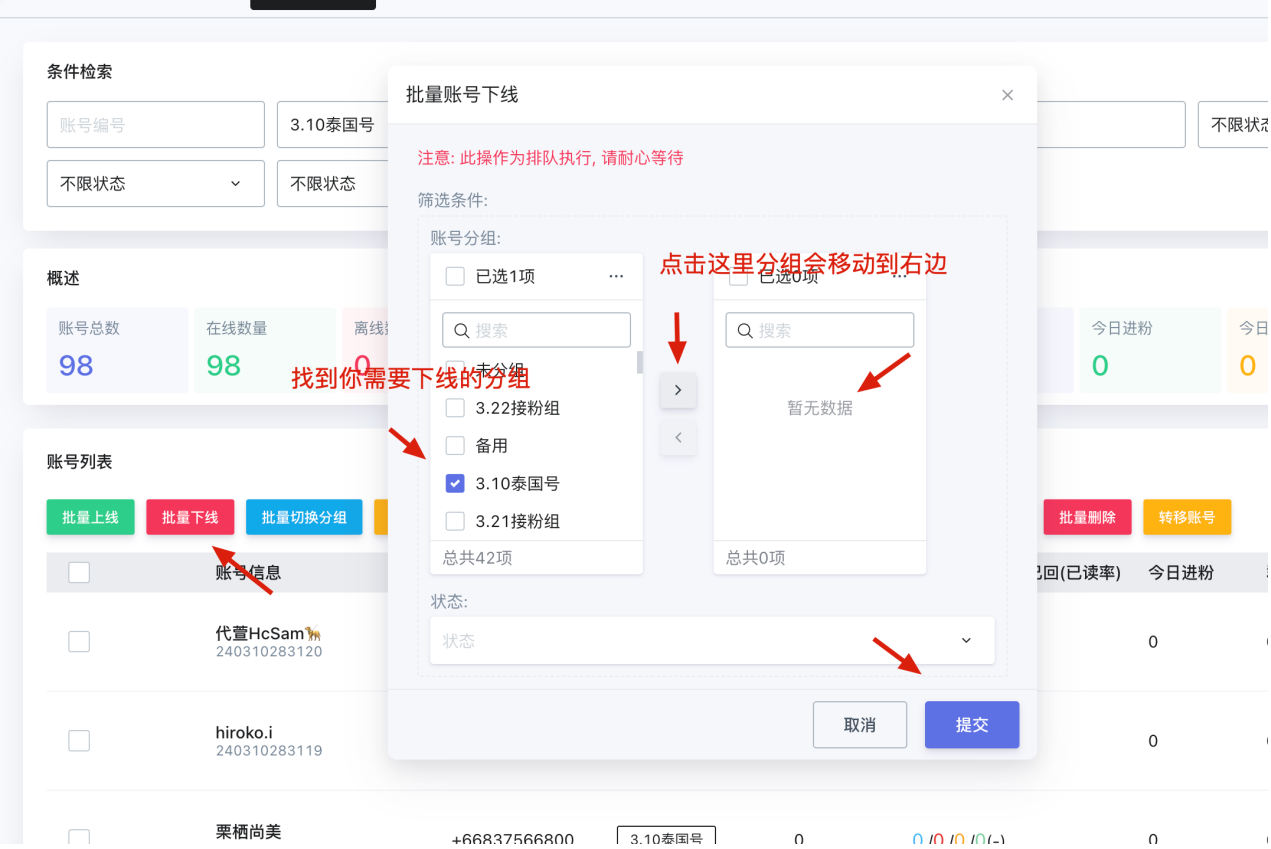Select the checkbox for account 代萱HcSam
Viewport: 1271px width, 849px height.
(x=78, y=641)
